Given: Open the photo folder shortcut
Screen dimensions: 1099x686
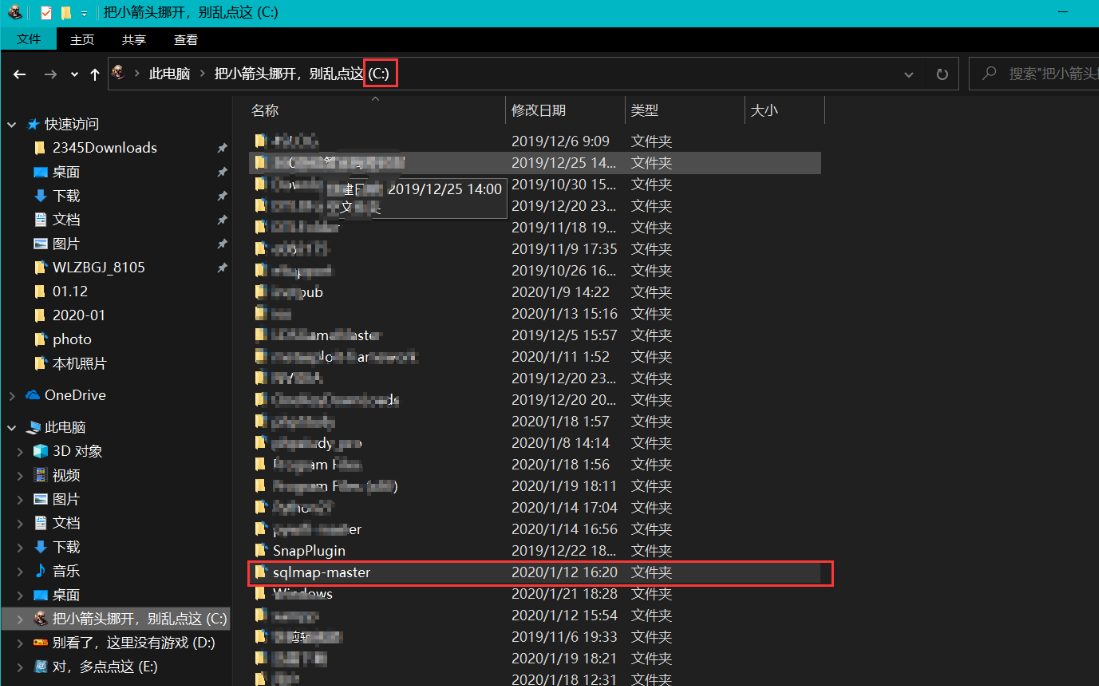Looking at the screenshot, I should [71, 339].
